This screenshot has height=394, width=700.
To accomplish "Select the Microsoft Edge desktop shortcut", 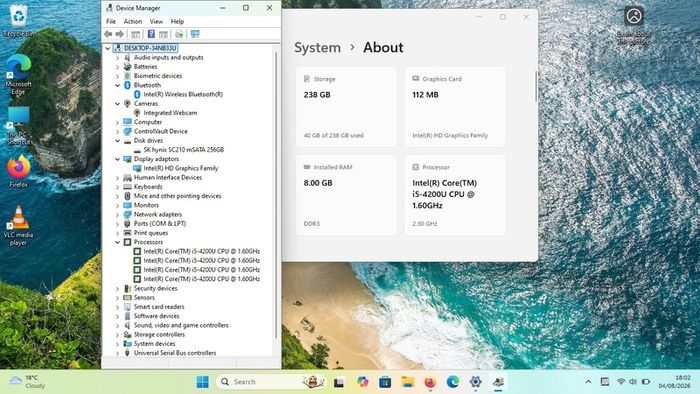I will [x=18, y=75].
